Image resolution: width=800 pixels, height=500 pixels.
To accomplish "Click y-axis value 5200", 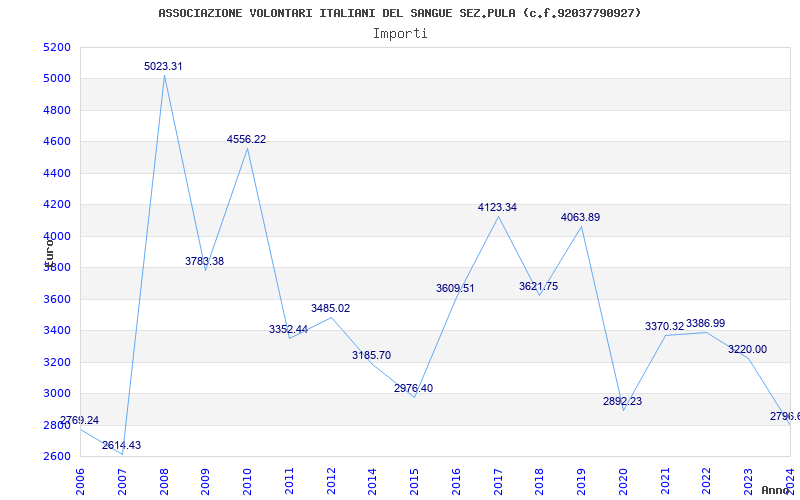I will tap(57, 47).
